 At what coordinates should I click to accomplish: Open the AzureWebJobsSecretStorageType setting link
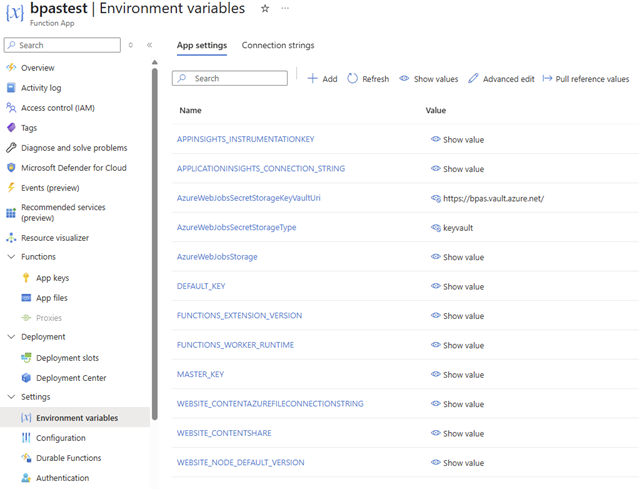pos(236,227)
